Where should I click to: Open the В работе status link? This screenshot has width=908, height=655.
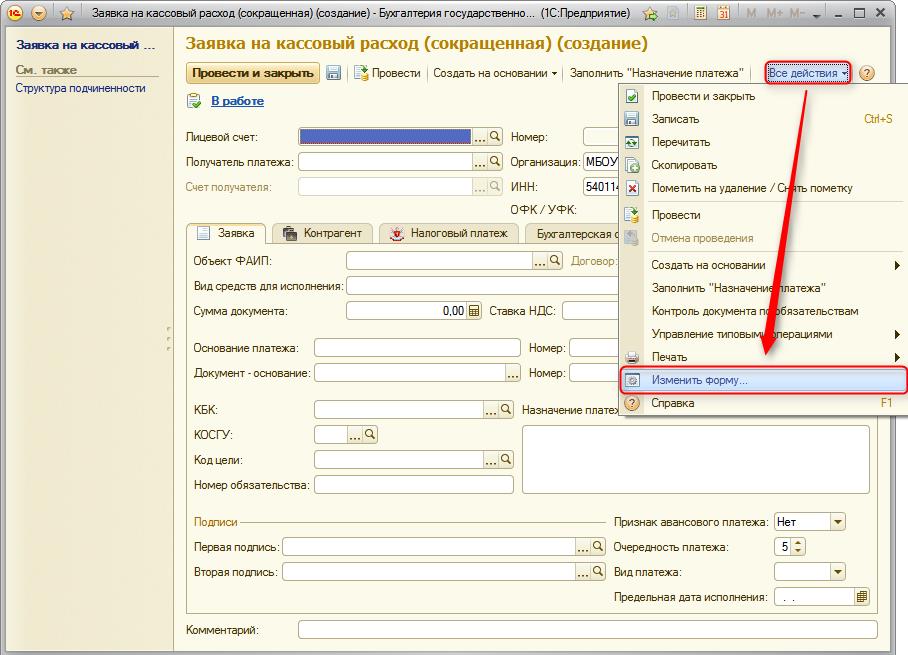coord(237,101)
